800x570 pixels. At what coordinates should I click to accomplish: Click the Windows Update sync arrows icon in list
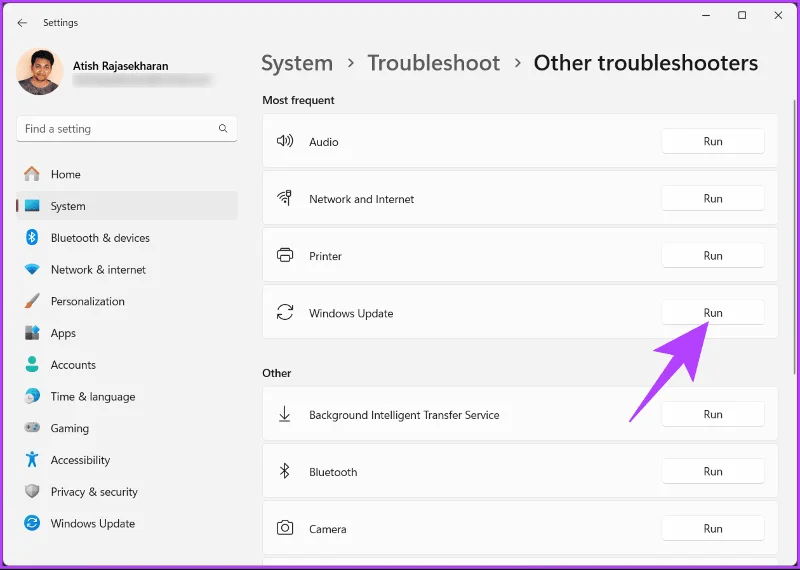[x=285, y=312]
